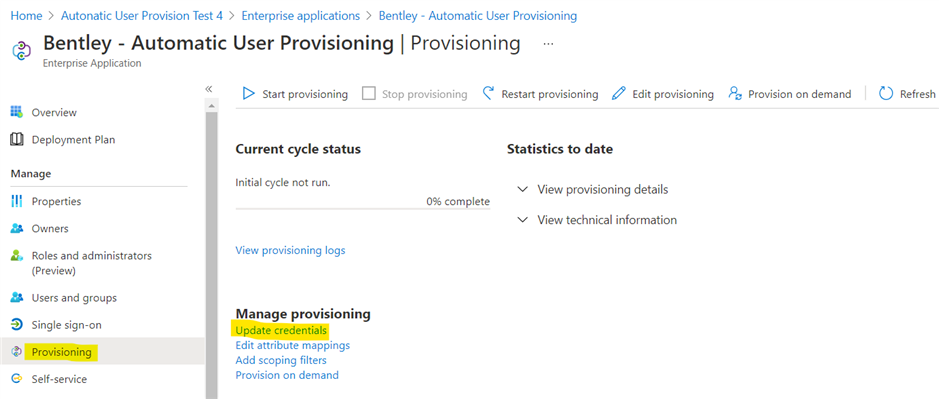Click the Edit provisioning pencil icon
This screenshot has width=939, height=399.
[x=619, y=94]
